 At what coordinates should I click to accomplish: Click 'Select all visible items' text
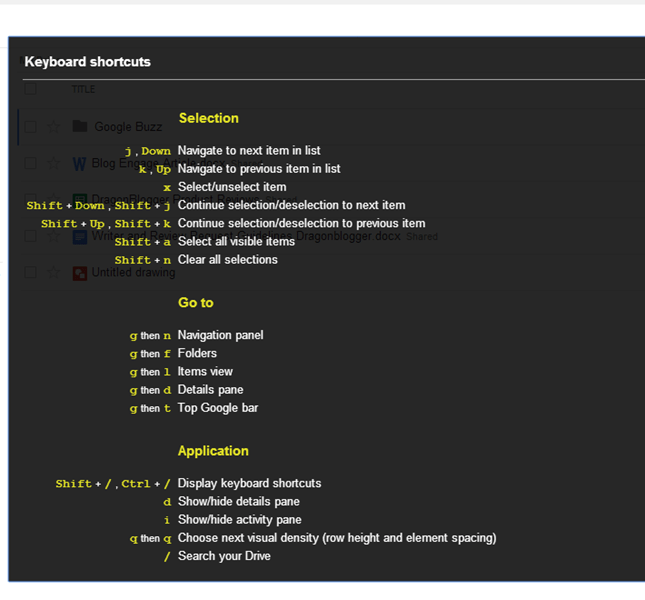(236, 241)
